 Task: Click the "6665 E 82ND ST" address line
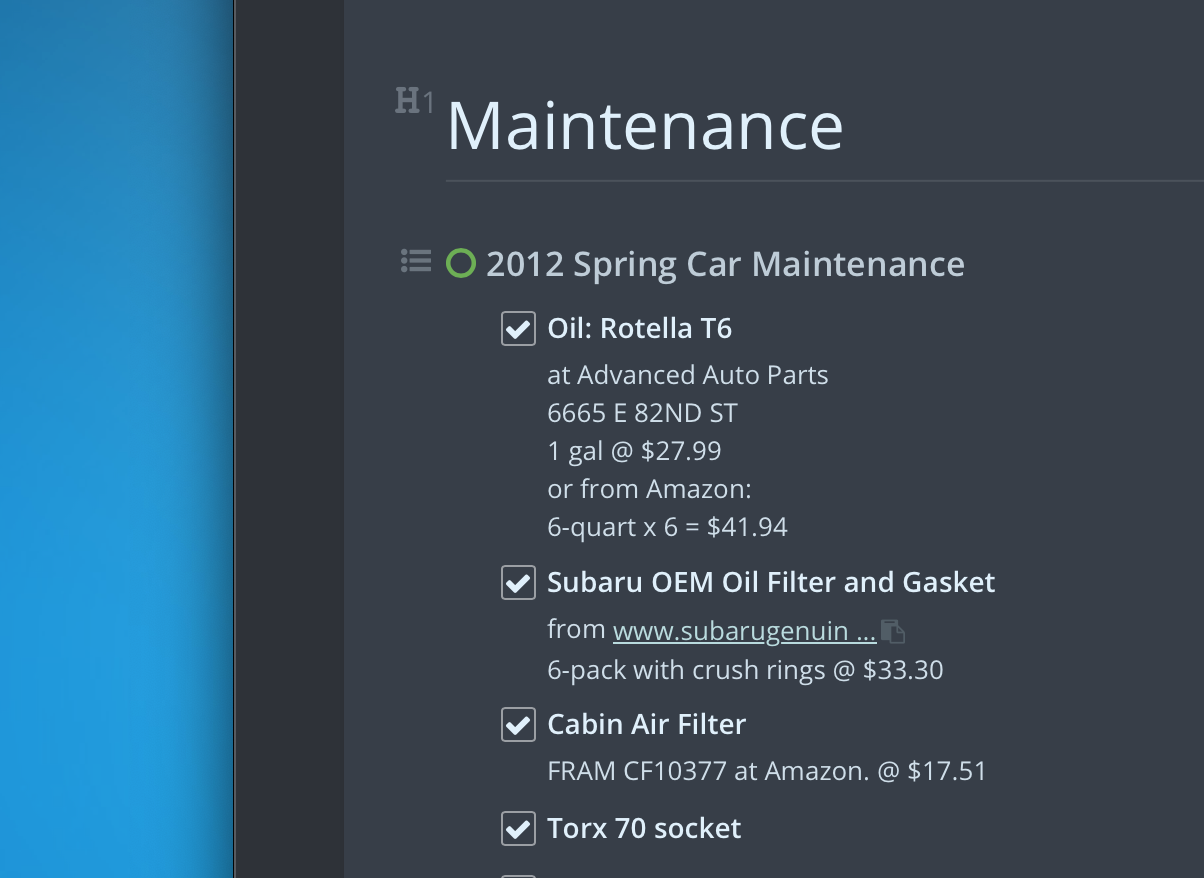pyautogui.click(x=641, y=412)
